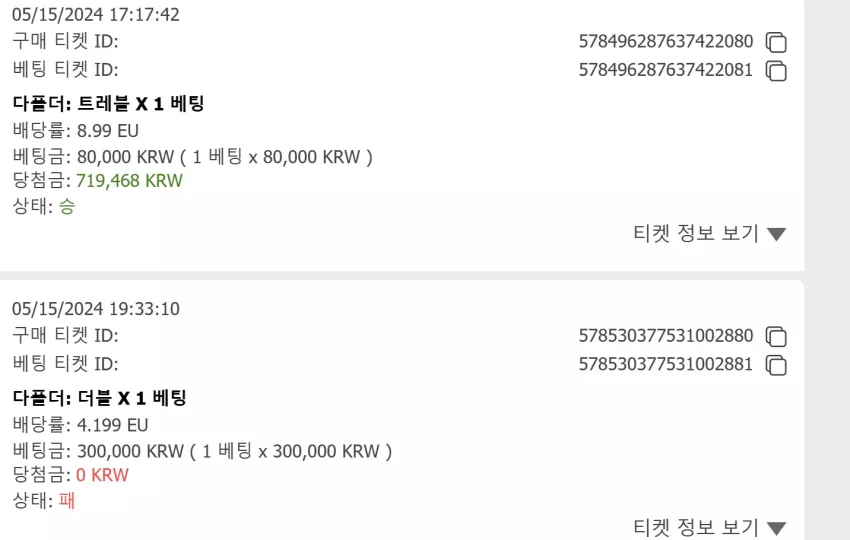Screen dimensions: 850x540
Task: Expand the arrow for the 17:17:42 ticket
Action: [x=777, y=234]
